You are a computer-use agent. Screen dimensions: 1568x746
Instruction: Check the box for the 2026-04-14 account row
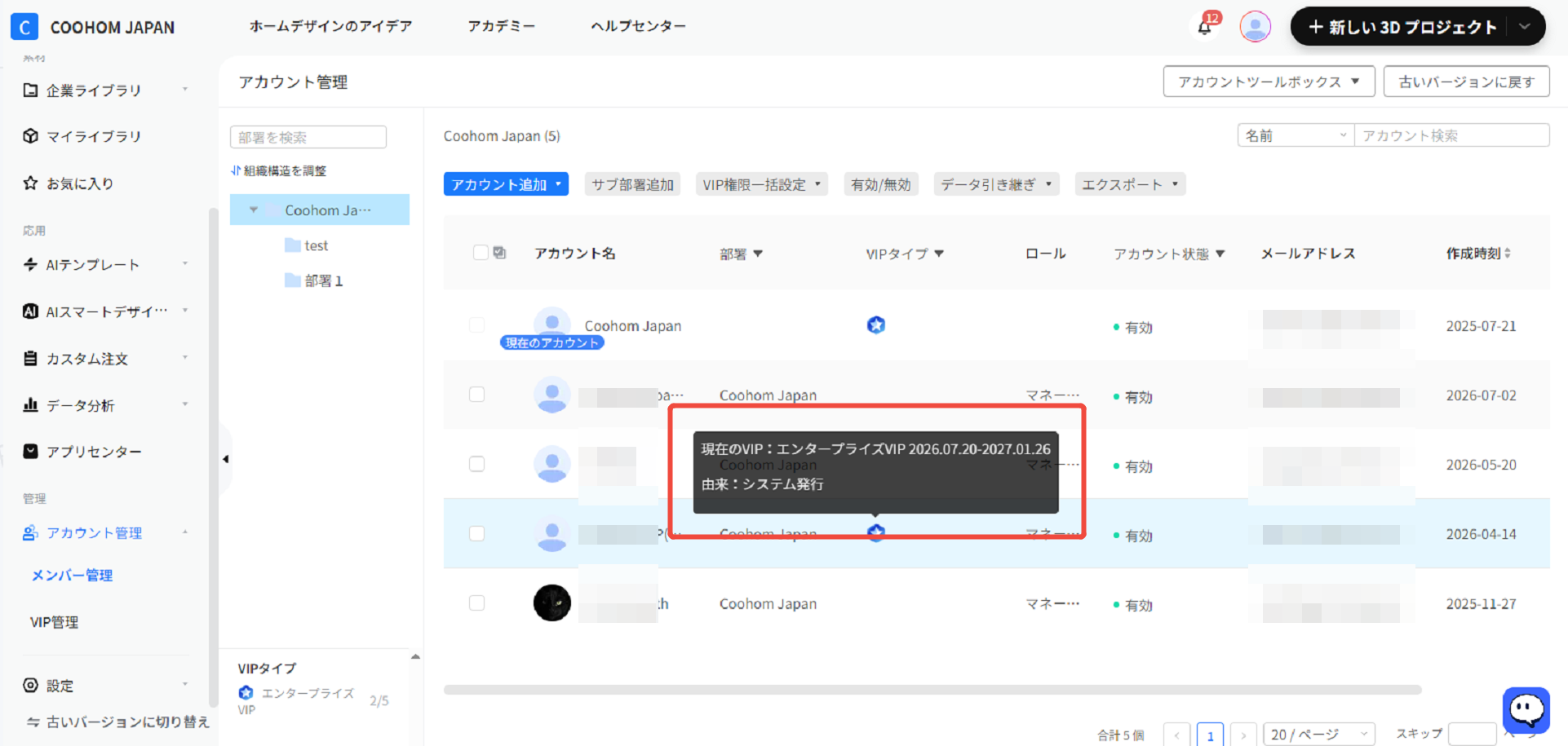tap(477, 533)
